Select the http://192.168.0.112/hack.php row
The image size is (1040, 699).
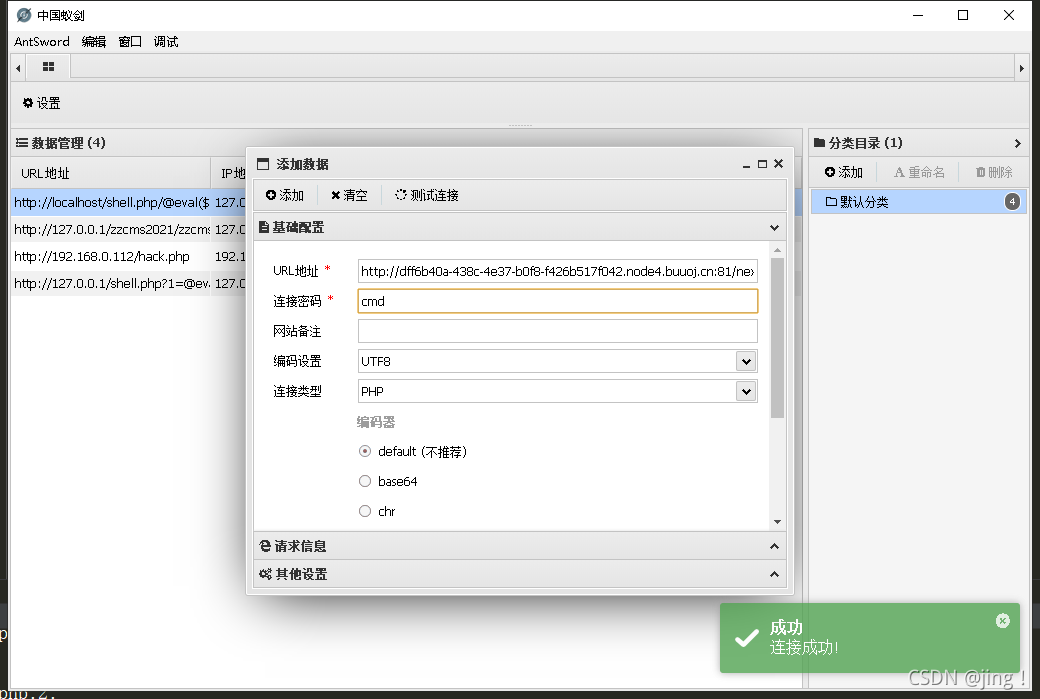click(x=129, y=256)
